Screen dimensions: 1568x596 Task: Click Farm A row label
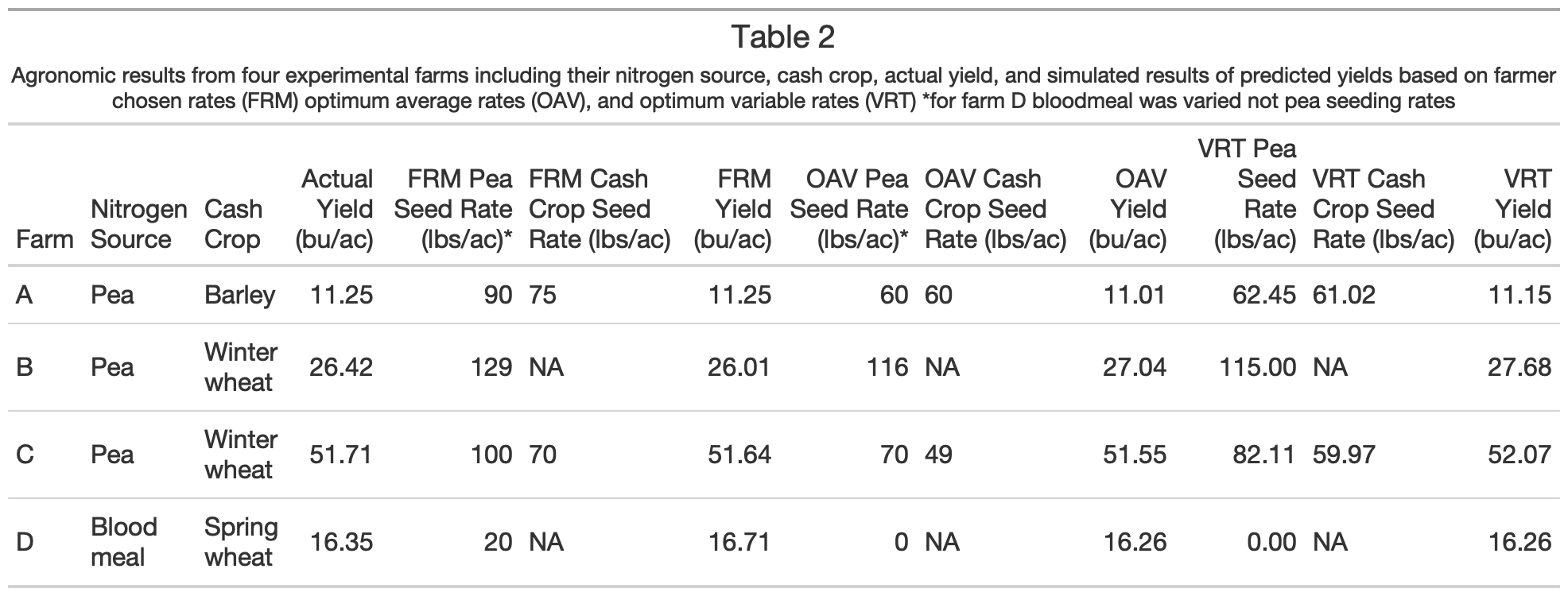pyautogui.click(x=25, y=295)
